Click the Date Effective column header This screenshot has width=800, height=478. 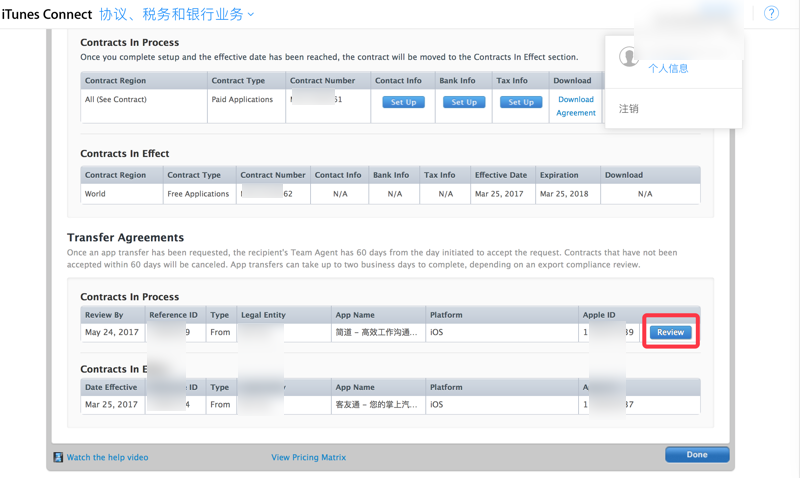(x=111, y=387)
